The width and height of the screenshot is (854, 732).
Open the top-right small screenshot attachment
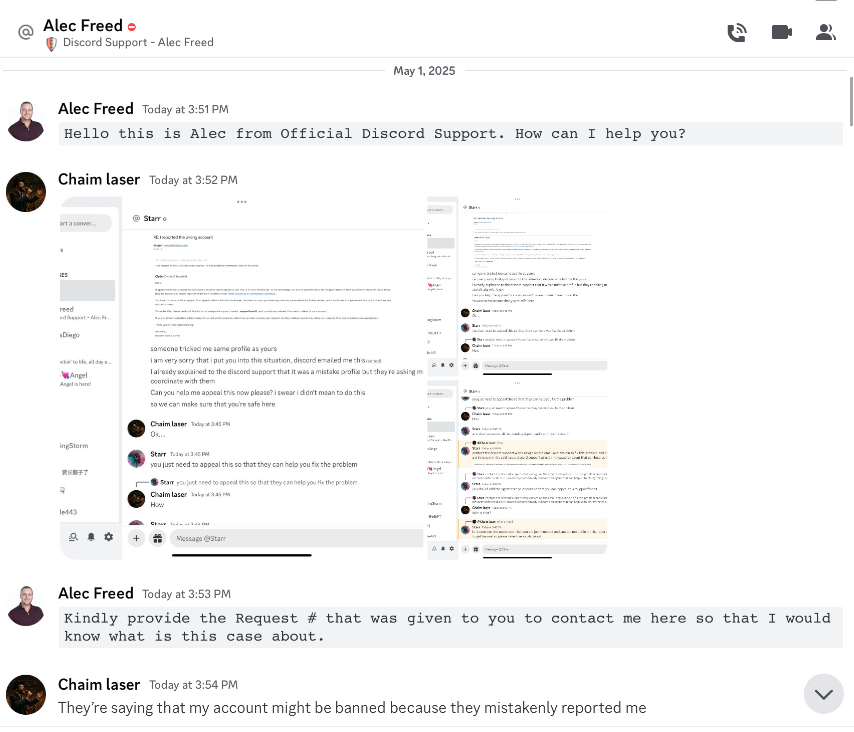[x=517, y=284]
